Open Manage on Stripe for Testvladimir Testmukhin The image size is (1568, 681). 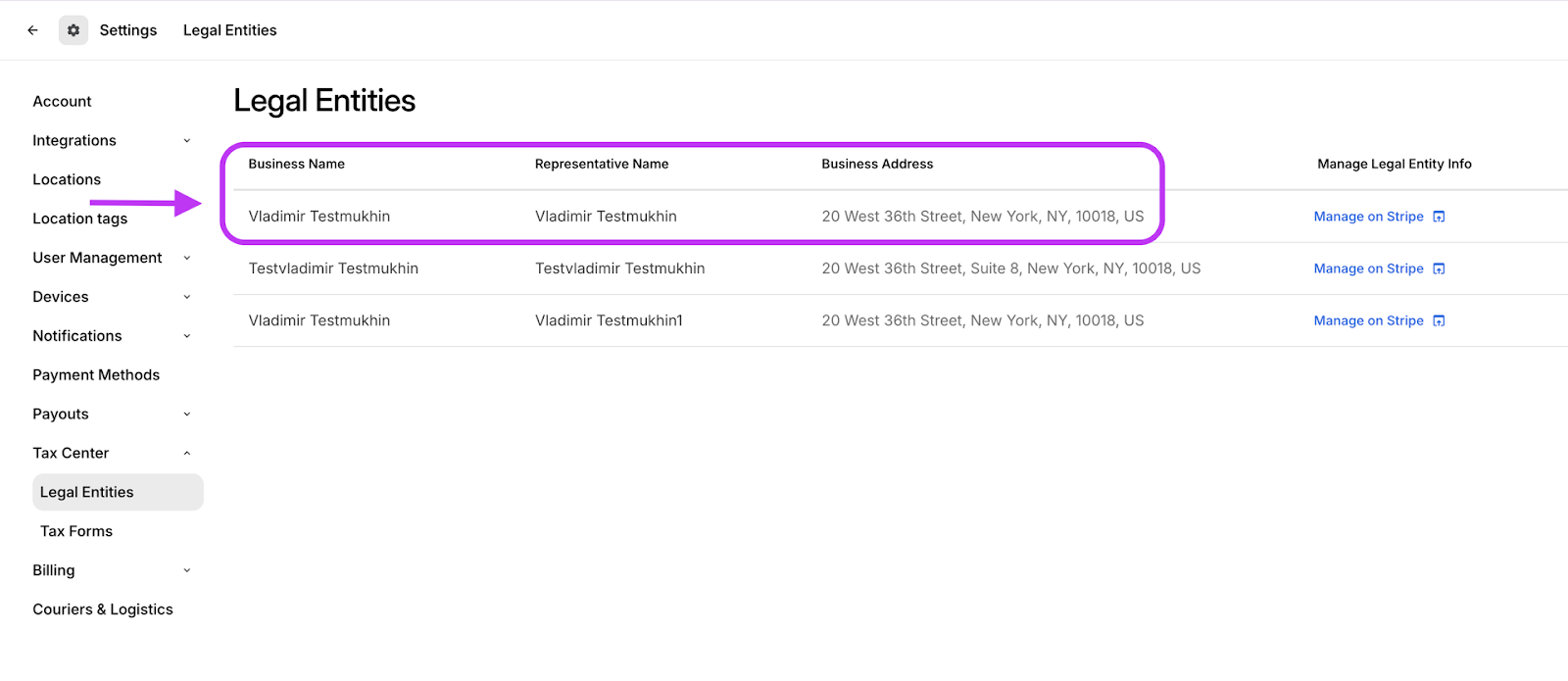pyautogui.click(x=1368, y=268)
